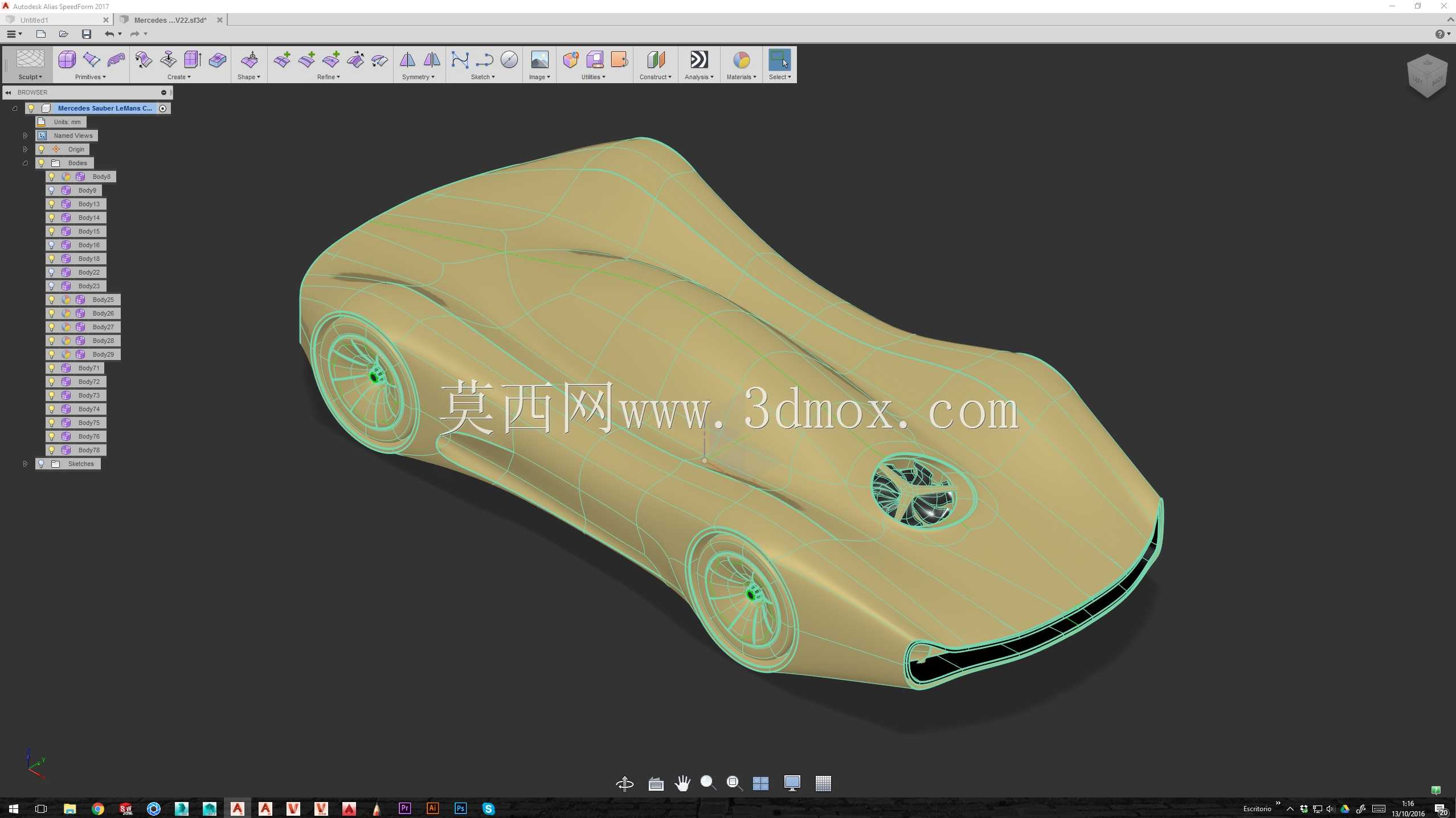The width and height of the screenshot is (1456, 818).
Task: Activate the Mercedes Sauber LeMans root radio
Action: pyautogui.click(x=163, y=108)
